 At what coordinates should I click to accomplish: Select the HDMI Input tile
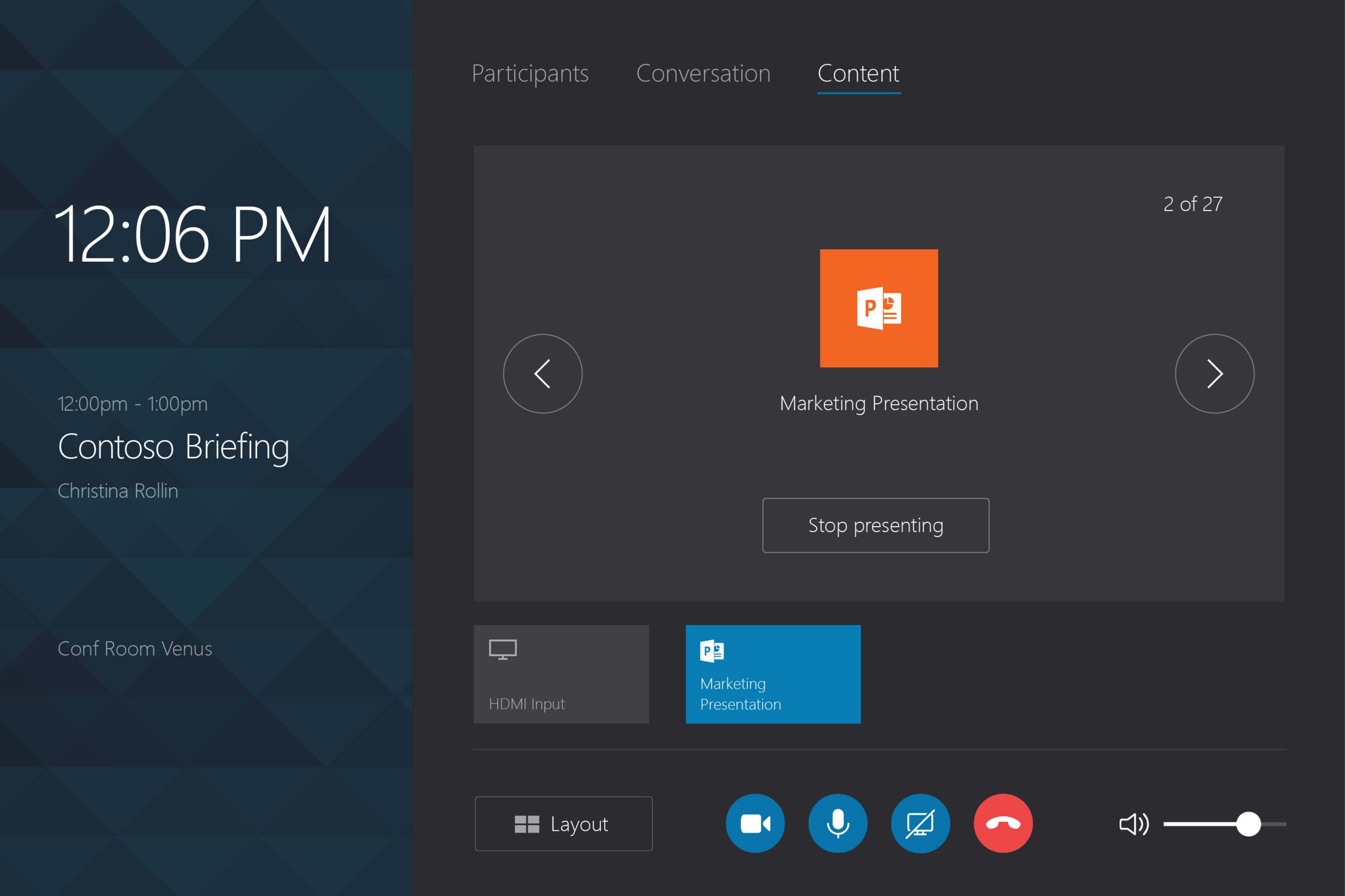click(561, 674)
